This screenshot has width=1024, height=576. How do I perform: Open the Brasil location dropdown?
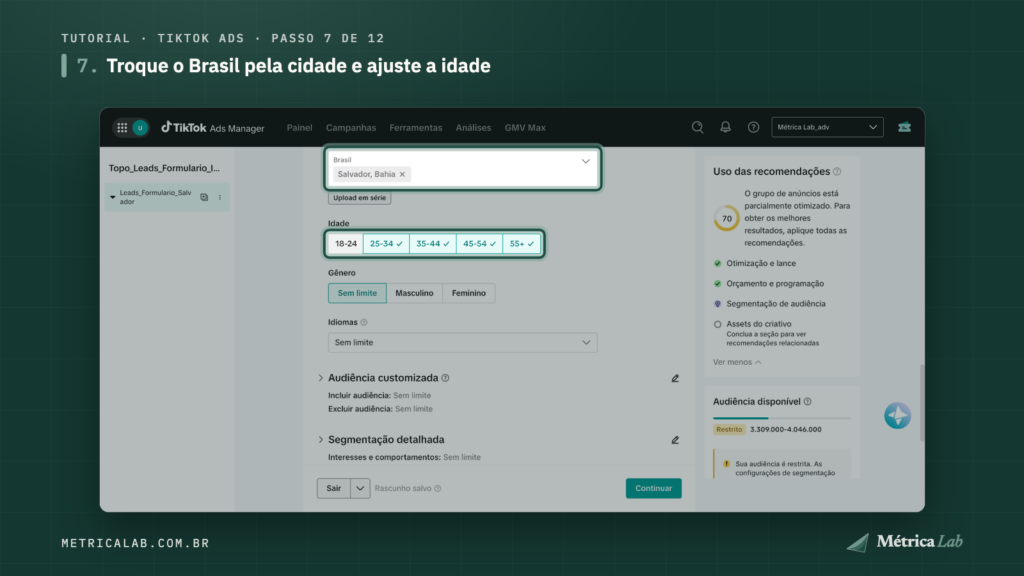[x=586, y=161]
